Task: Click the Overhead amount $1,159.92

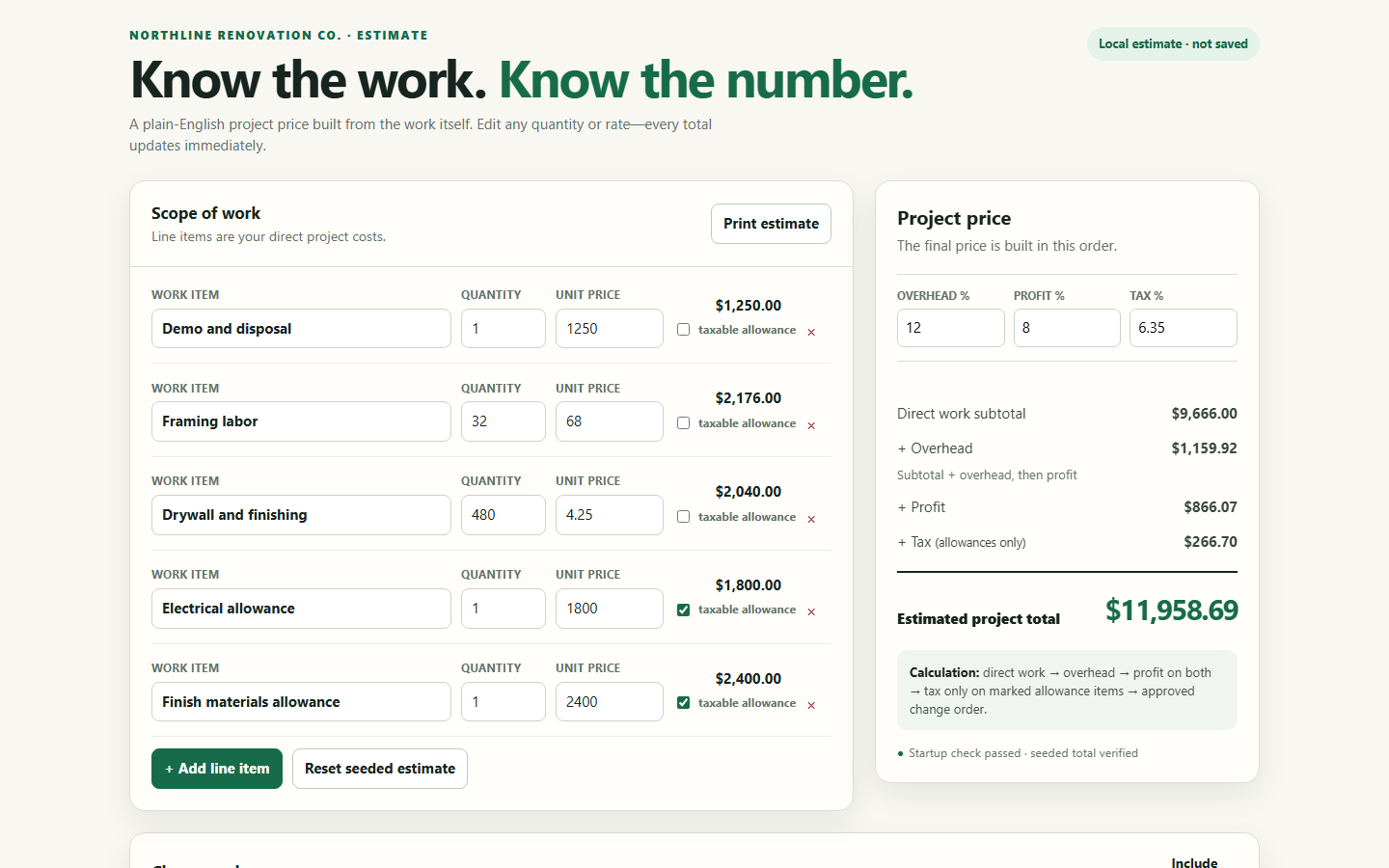Action: click(1205, 448)
